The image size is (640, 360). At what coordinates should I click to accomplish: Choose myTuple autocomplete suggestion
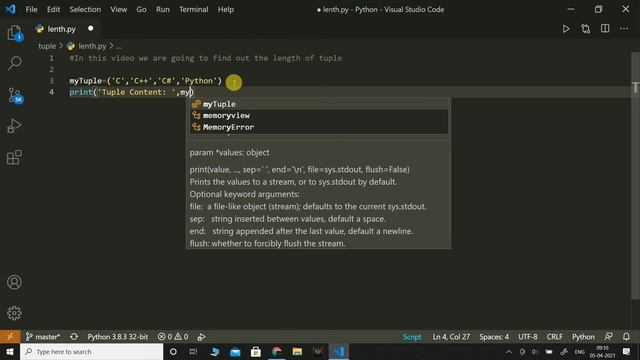pos(319,104)
